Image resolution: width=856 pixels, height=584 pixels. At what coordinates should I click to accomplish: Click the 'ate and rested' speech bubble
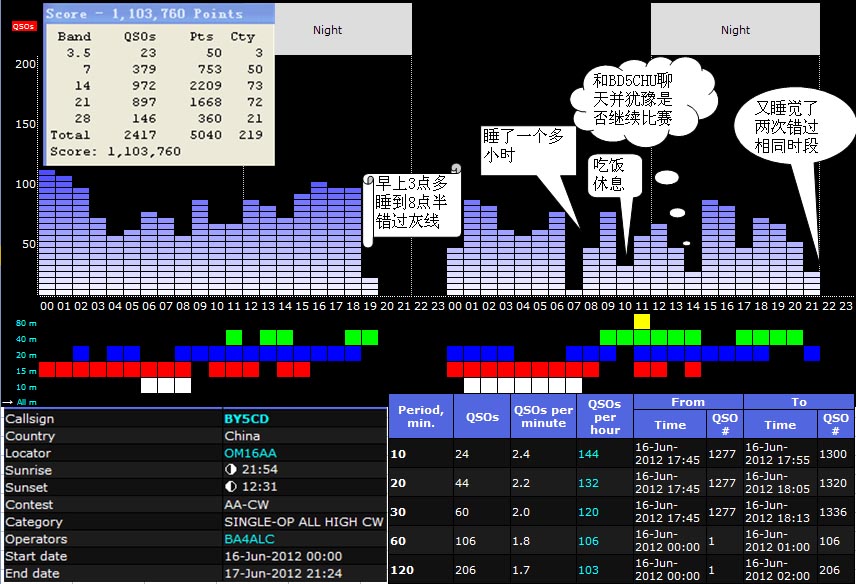[609, 178]
